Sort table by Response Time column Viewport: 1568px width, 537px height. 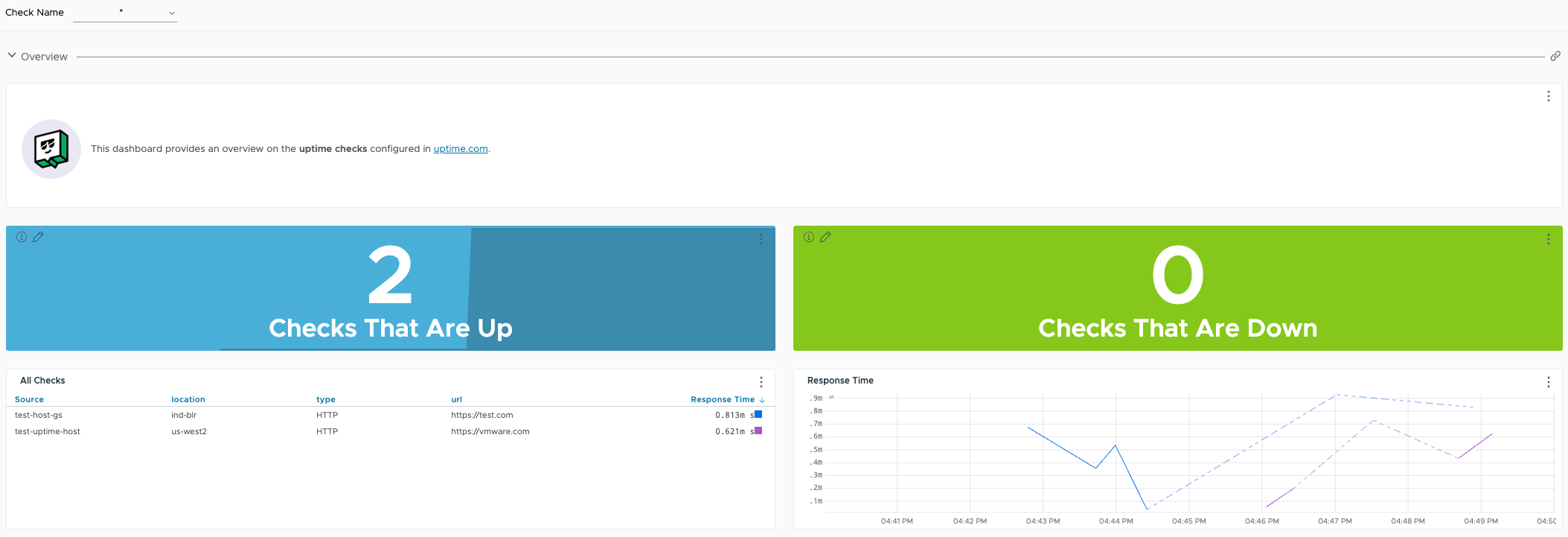tap(723, 400)
